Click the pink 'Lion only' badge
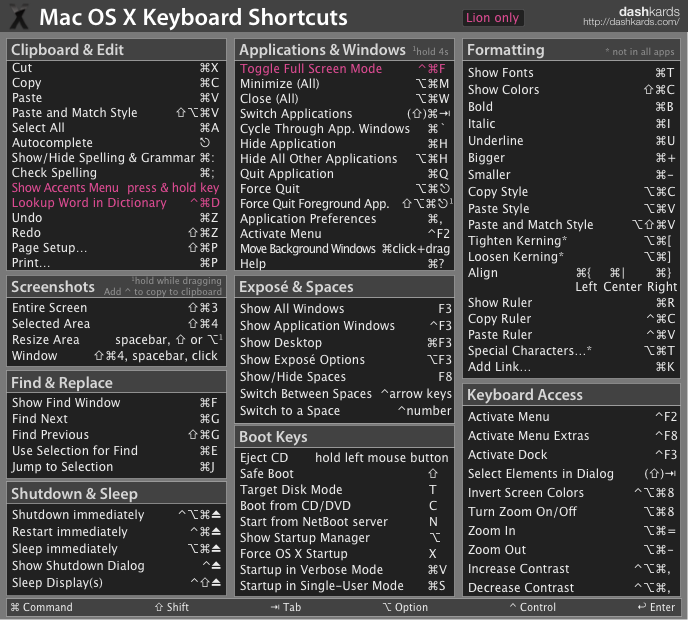Screen dimensions: 688x620 click(x=492, y=18)
